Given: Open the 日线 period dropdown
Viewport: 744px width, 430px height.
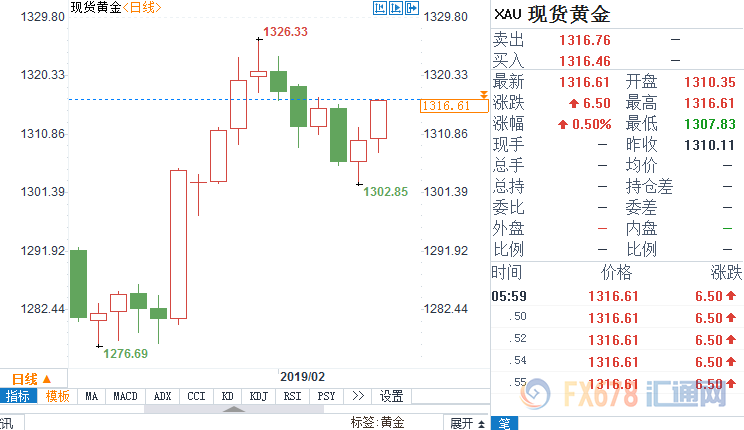Looking at the screenshot, I should point(31,379).
